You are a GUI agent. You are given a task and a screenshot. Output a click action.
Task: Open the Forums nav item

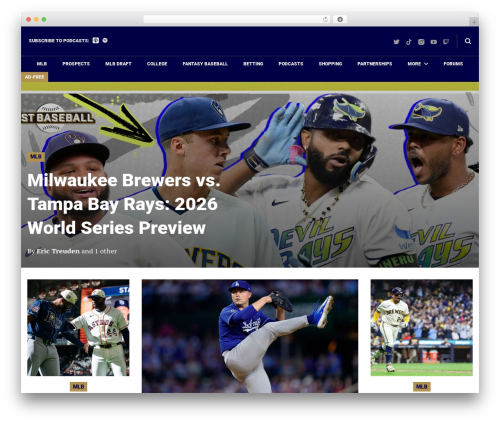coord(453,64)
